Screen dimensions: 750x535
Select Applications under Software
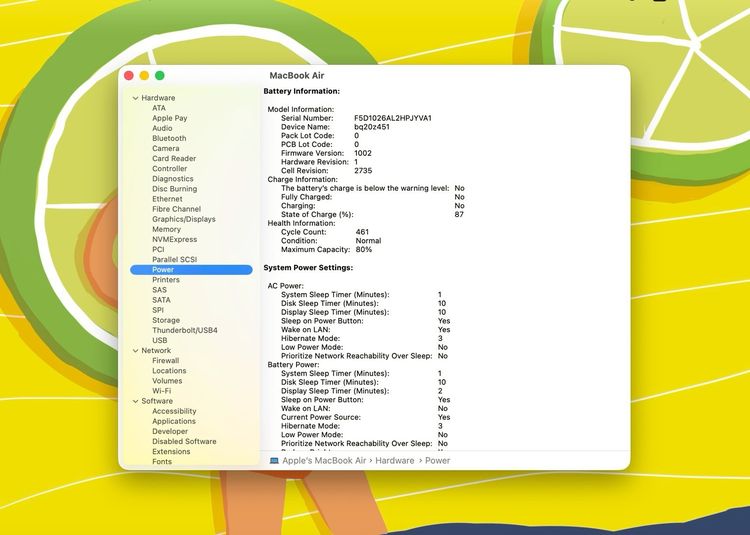(174, 421)
